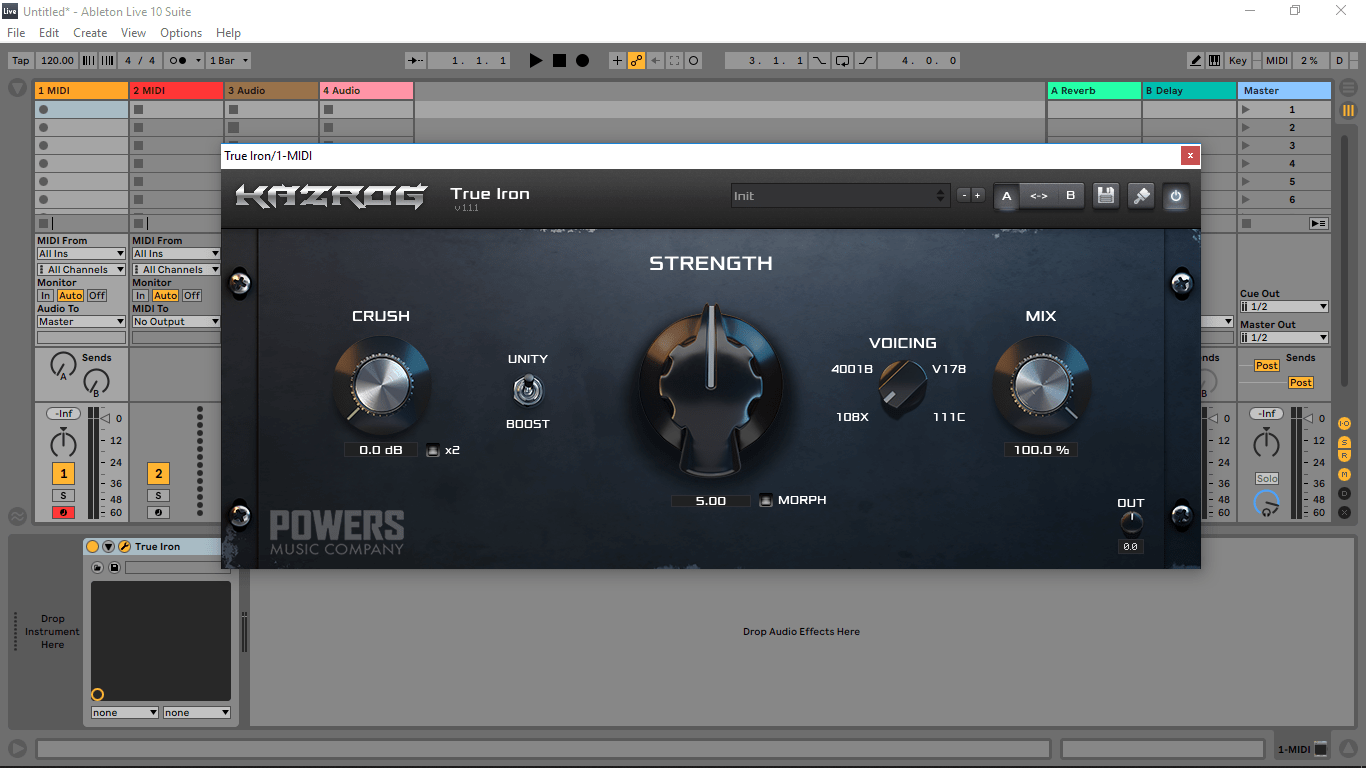This screenshot has height=768, width=1366.
Task: Open the Create menu
Action: [90, 33]
